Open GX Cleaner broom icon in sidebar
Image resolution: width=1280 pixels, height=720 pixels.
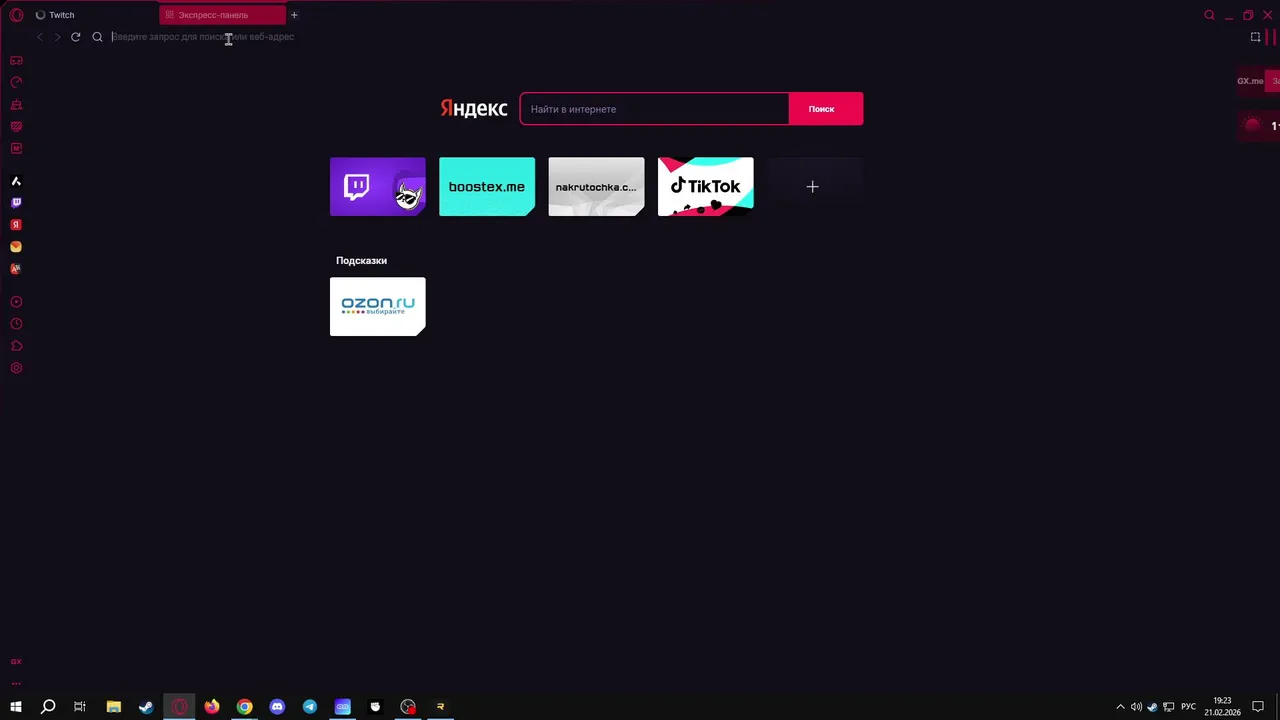[x=16, y=104]
